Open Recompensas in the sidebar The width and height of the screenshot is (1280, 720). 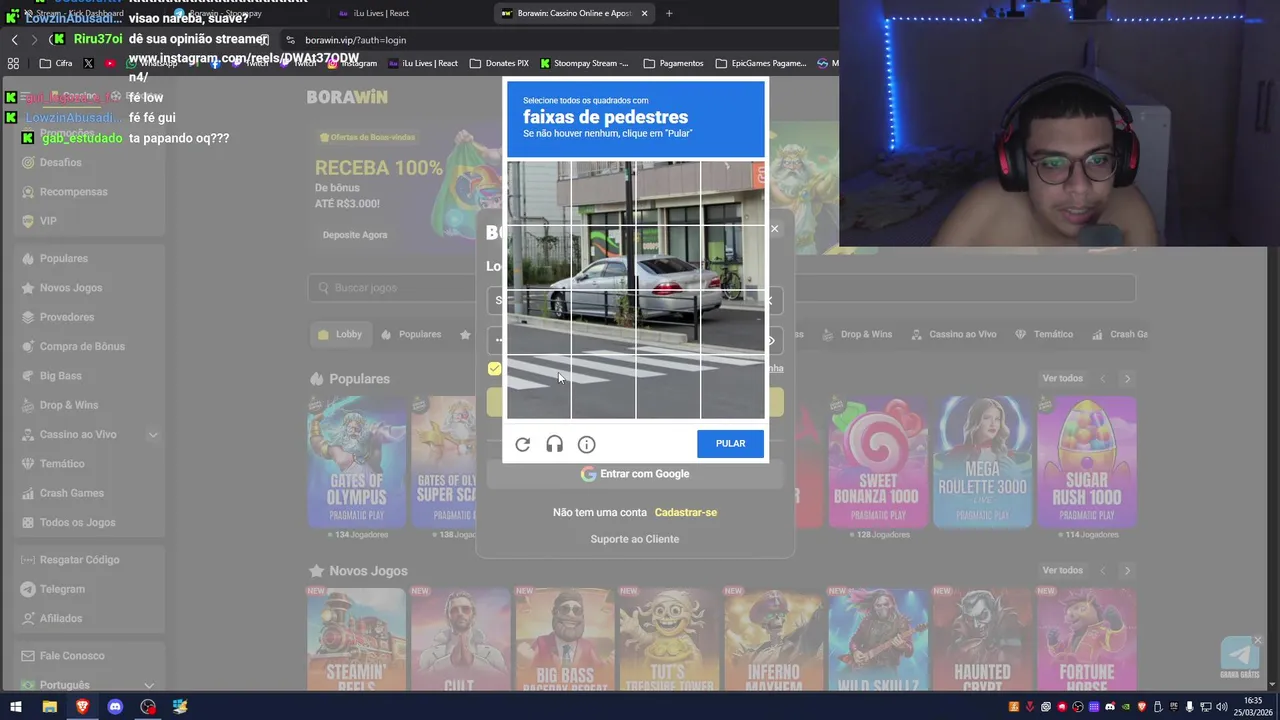[x=73, y=191]
